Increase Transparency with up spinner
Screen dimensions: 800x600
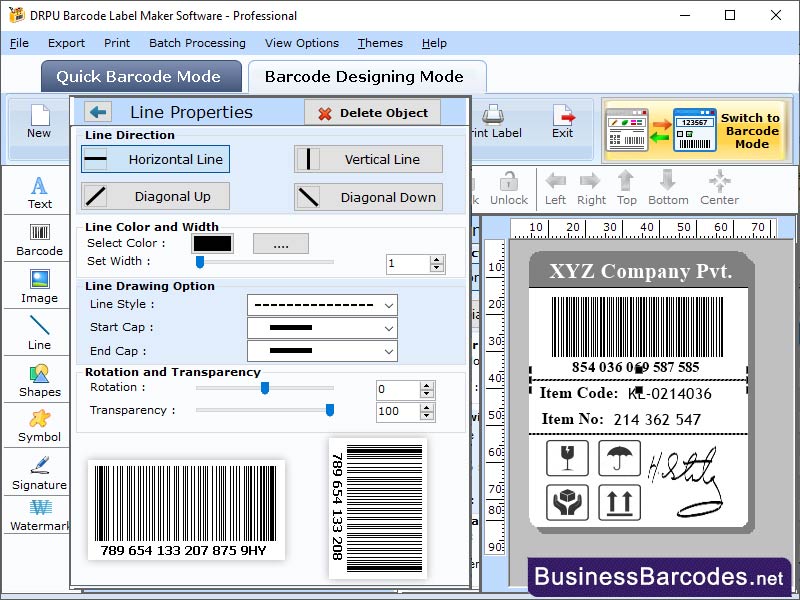coord(427,407)
